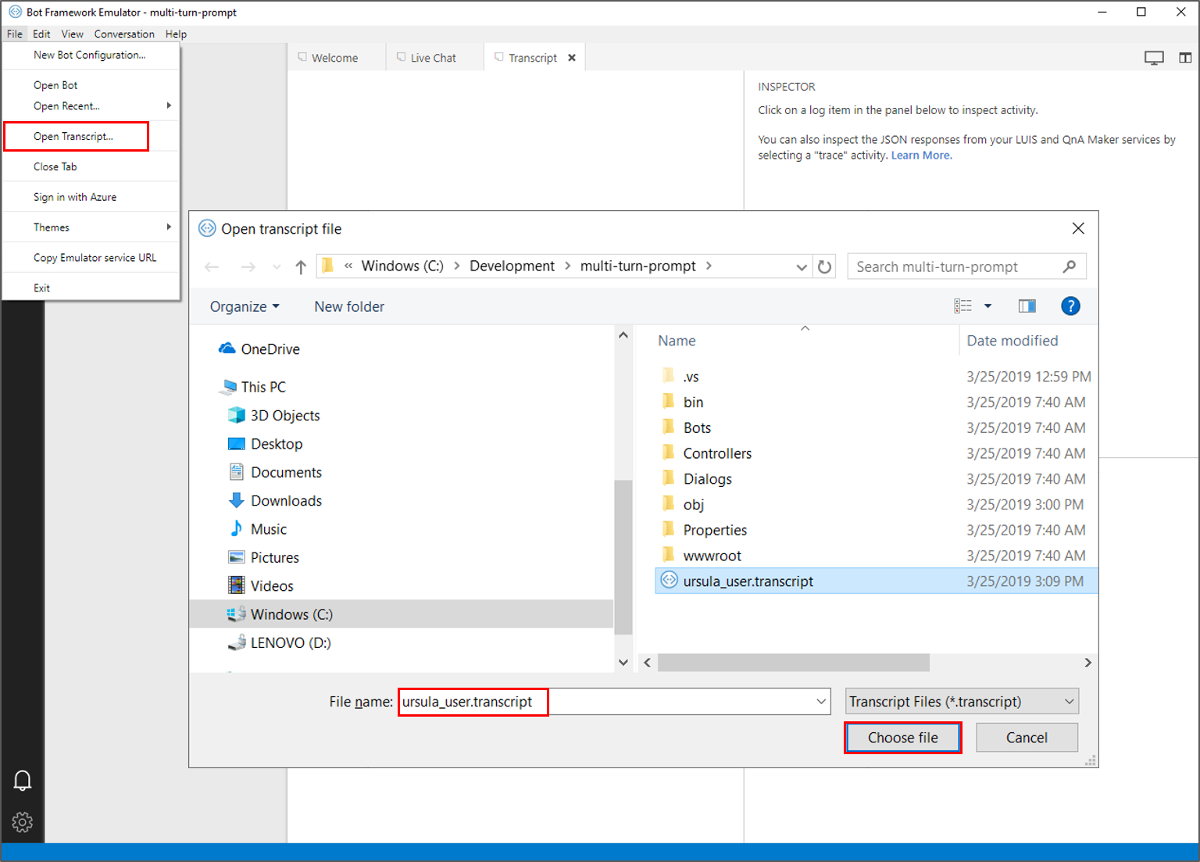Open Pictures in navigation pane
The image size is (1200, 862).
[x=263, y=558]
